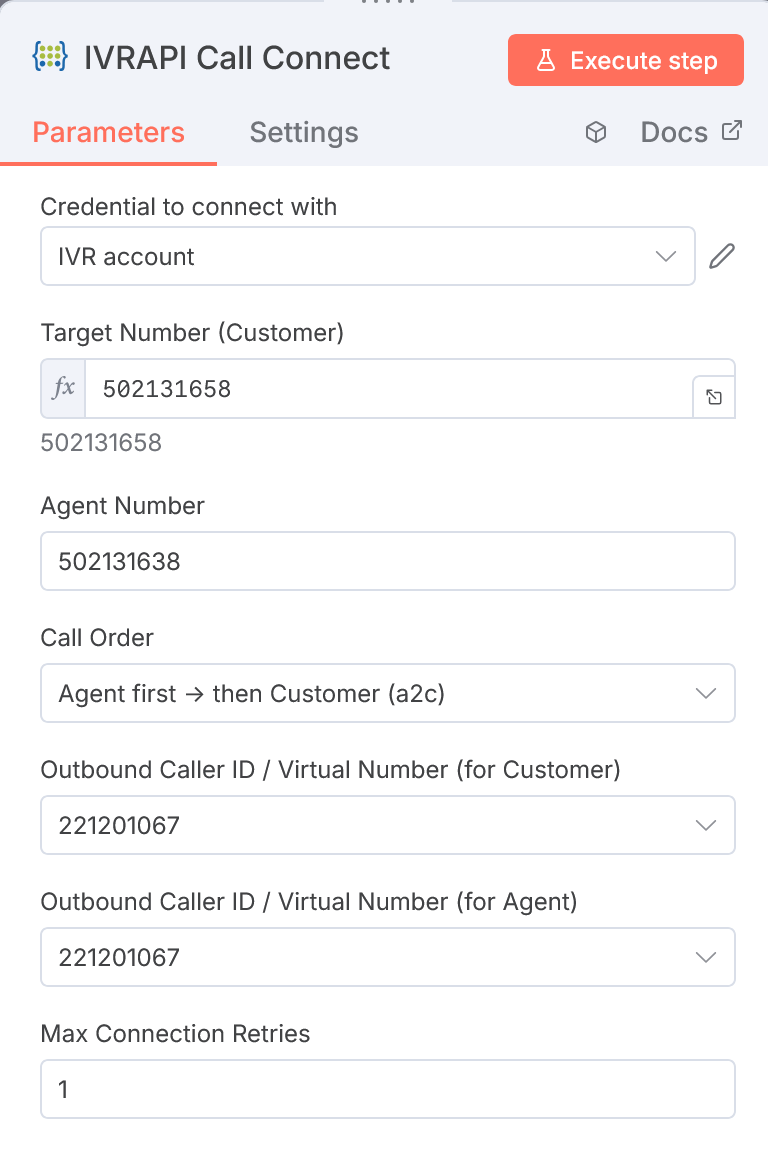
Task: Open the Call Order dropdown
Action: click(x=388, y=693)
